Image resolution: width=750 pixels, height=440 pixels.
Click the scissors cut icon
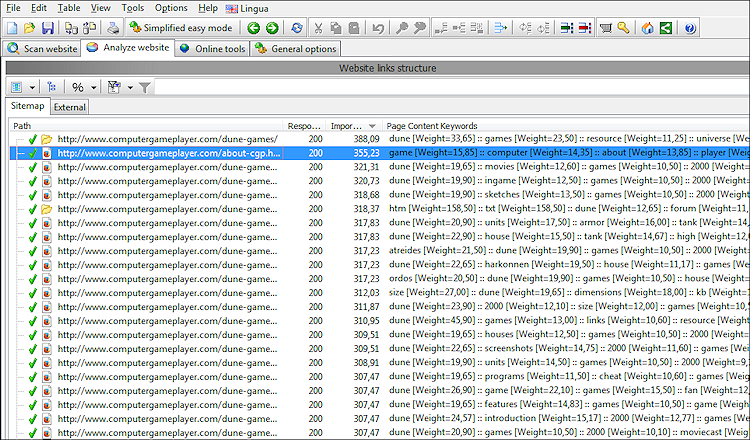[318, 28]
